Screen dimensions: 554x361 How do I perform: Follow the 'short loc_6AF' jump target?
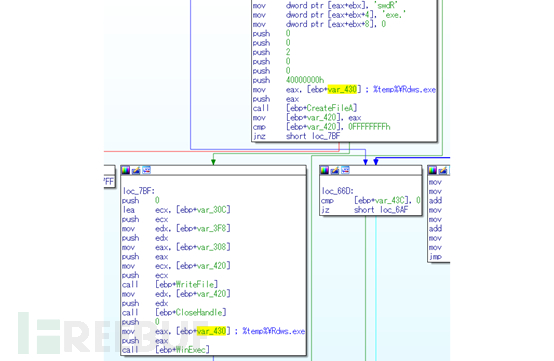point(381,210)
